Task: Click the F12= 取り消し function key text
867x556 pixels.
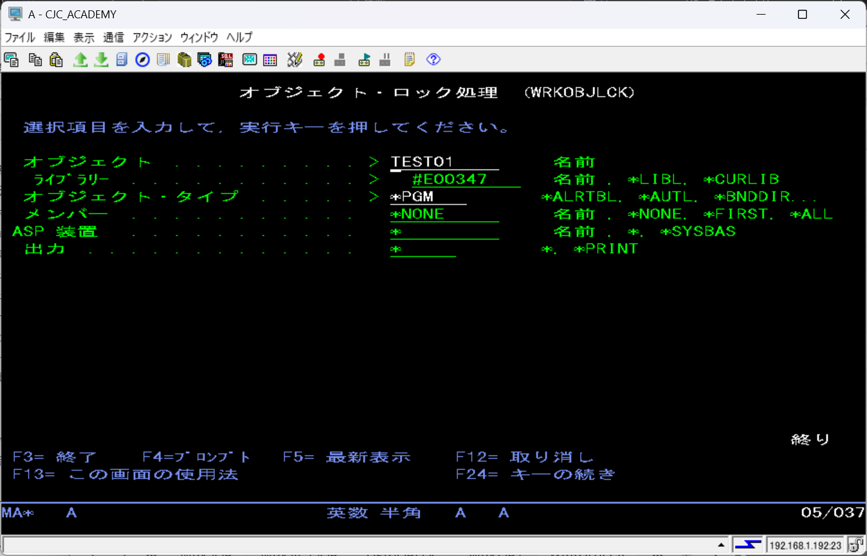Action: [x=525, y=458]
